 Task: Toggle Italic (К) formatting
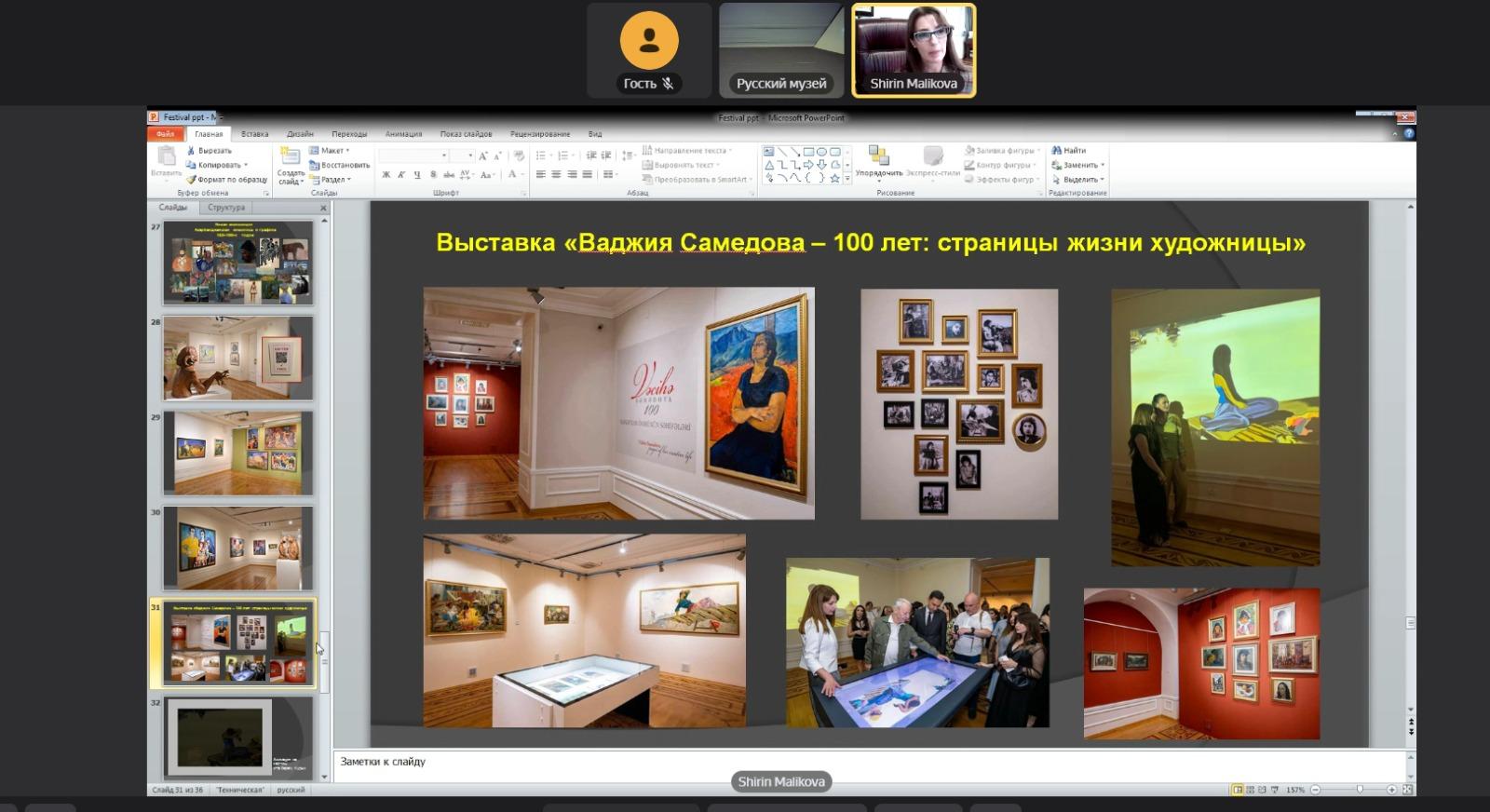pos(401,175)
